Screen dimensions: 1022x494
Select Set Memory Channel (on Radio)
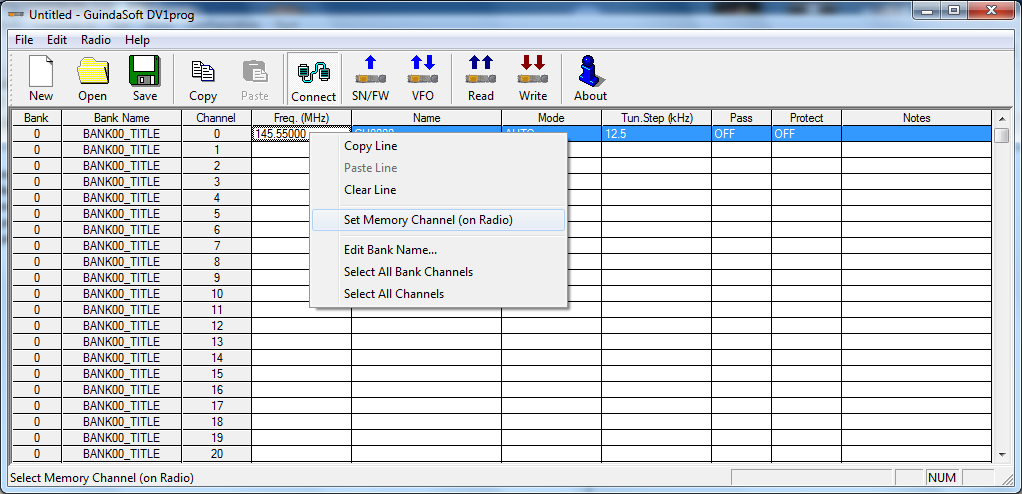point(438,220)
